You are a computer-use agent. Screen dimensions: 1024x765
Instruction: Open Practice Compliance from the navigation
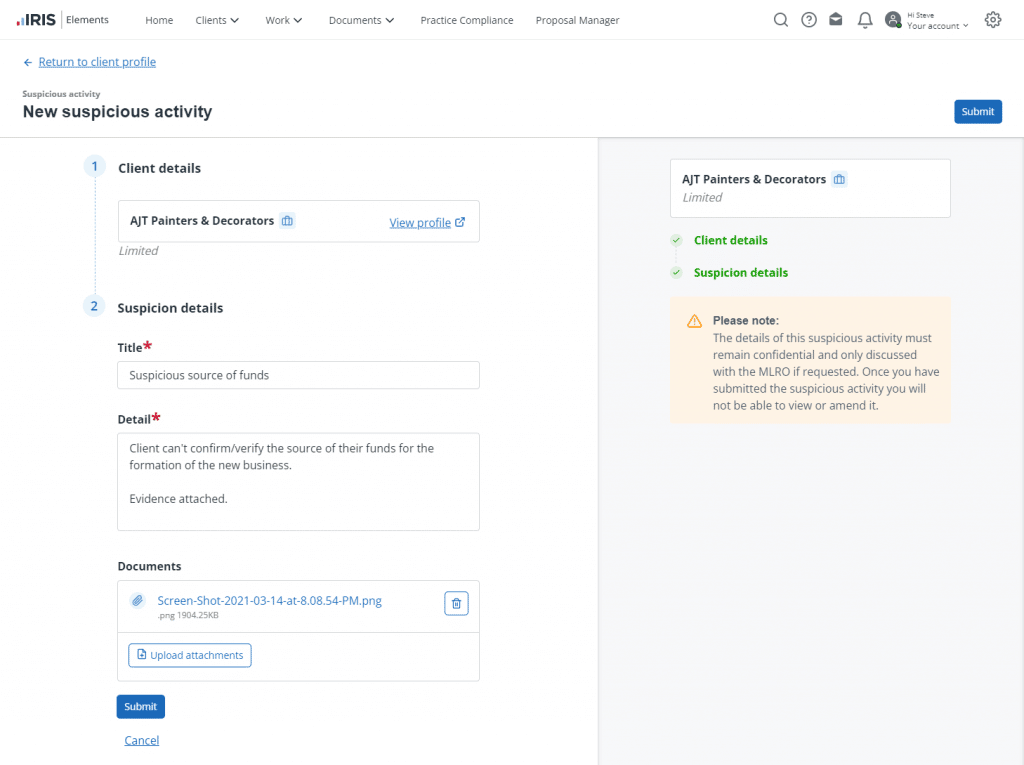[x=466, y=20]
